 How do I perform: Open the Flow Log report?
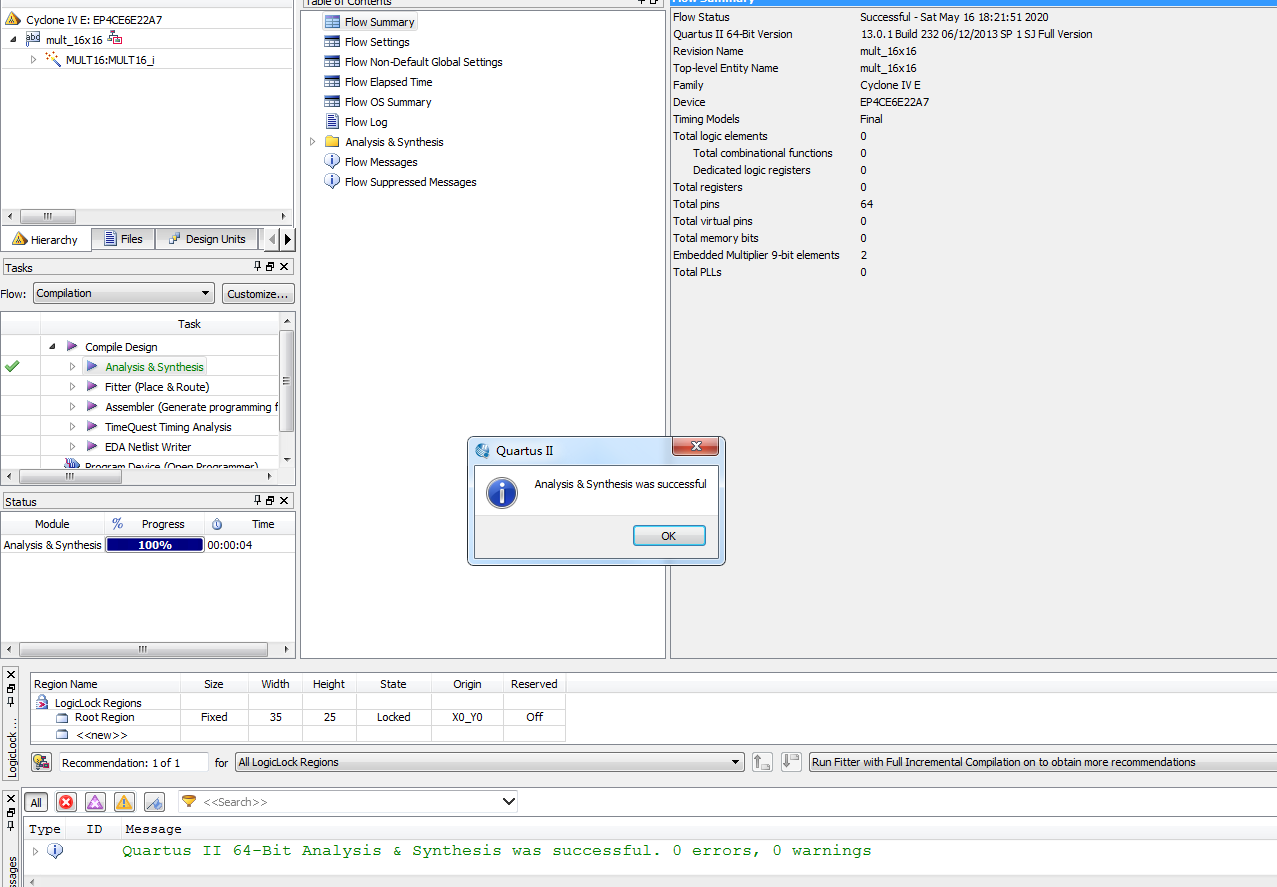pyautogui.click(x=366, y=122)
